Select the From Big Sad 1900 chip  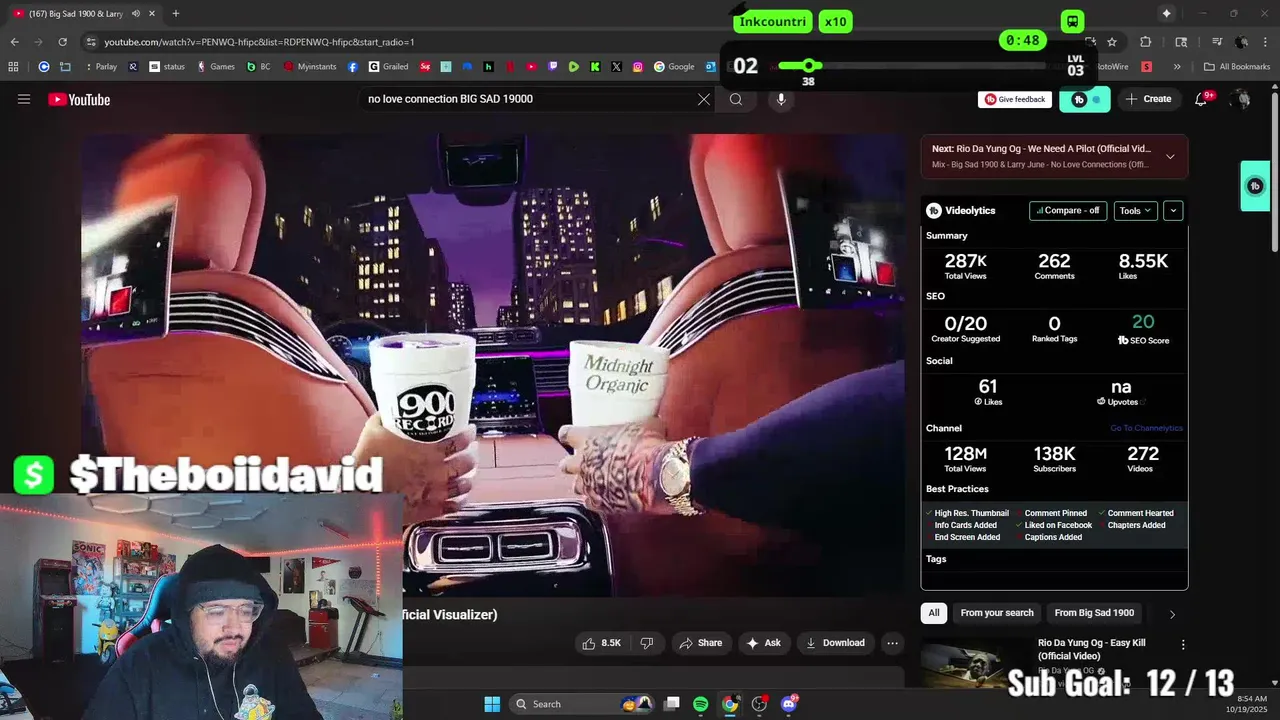1094,613
